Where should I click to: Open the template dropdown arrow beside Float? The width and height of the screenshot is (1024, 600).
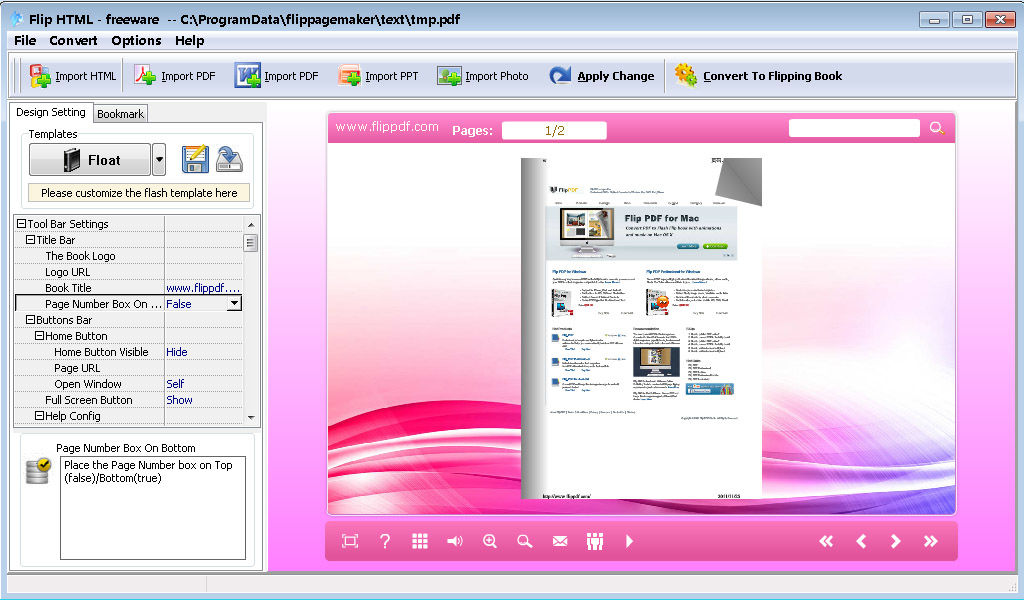(x=159, y=160)
